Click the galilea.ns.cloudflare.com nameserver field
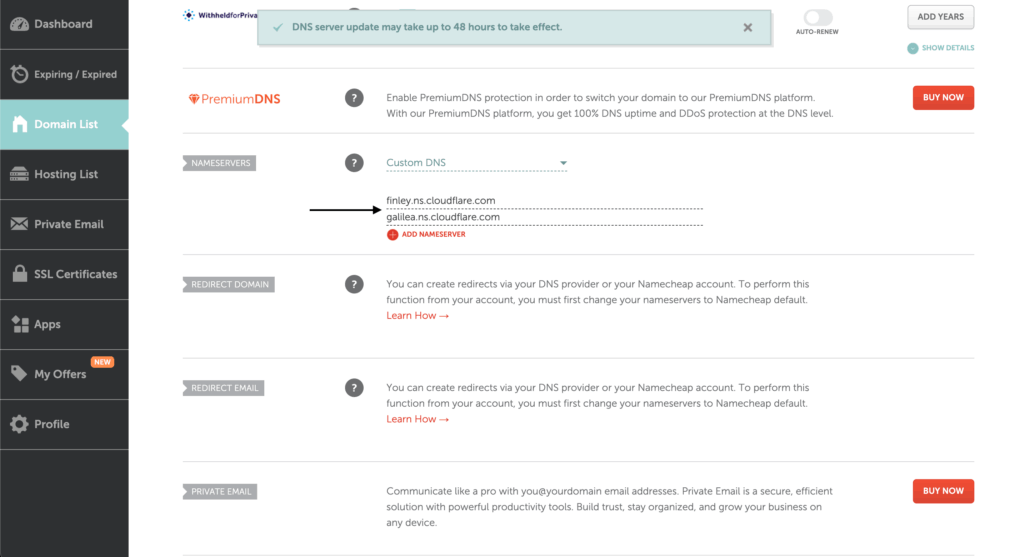This screenshot has width=1024, height=557. click(x=543, y=217)
